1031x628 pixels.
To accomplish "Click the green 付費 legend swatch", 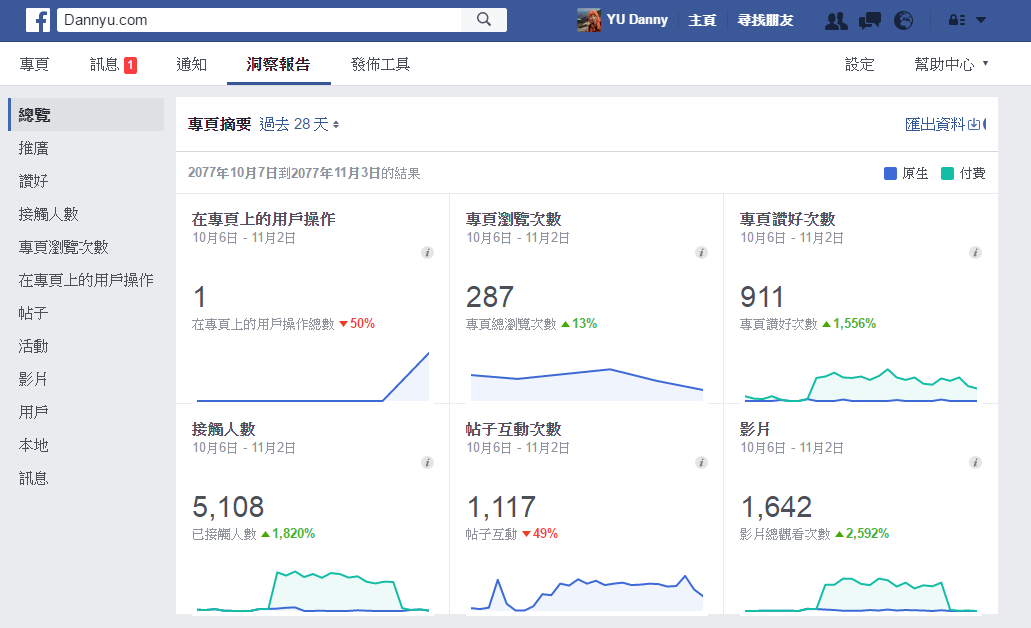I will [947, 174].
